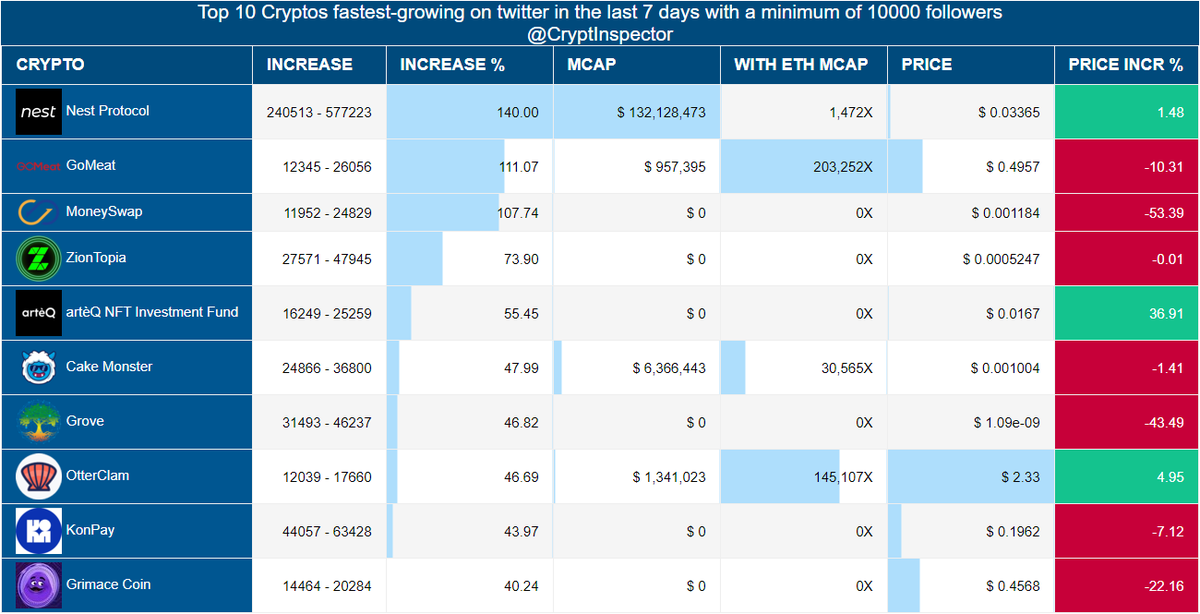1200x614 pixels.
Task: Click the $ 1.09e-09 price cell
Action: [971, 422]
